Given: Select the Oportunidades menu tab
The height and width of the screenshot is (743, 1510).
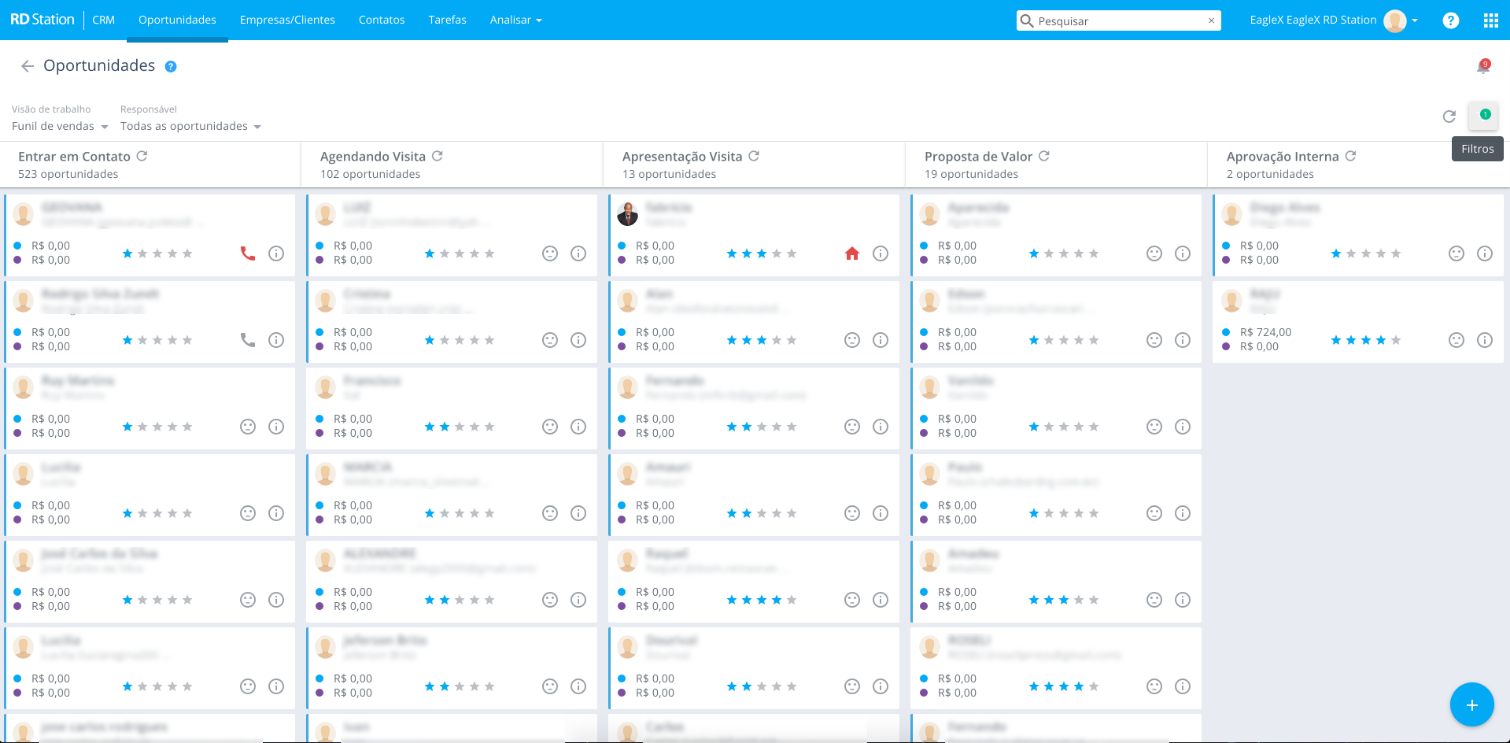Looking at the screenshot, I should [x=177, y=20].
